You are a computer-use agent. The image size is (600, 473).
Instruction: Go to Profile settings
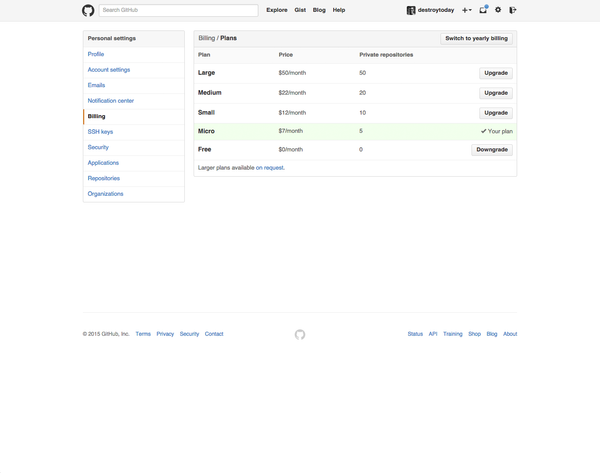[96, 54]
